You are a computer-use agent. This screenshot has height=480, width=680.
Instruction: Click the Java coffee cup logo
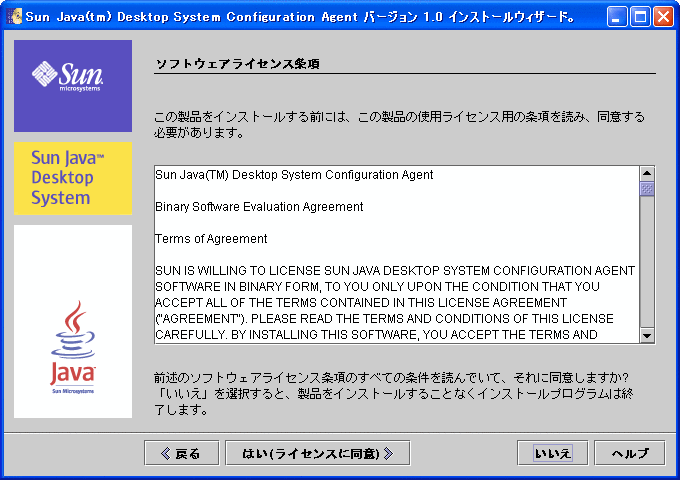73,321
